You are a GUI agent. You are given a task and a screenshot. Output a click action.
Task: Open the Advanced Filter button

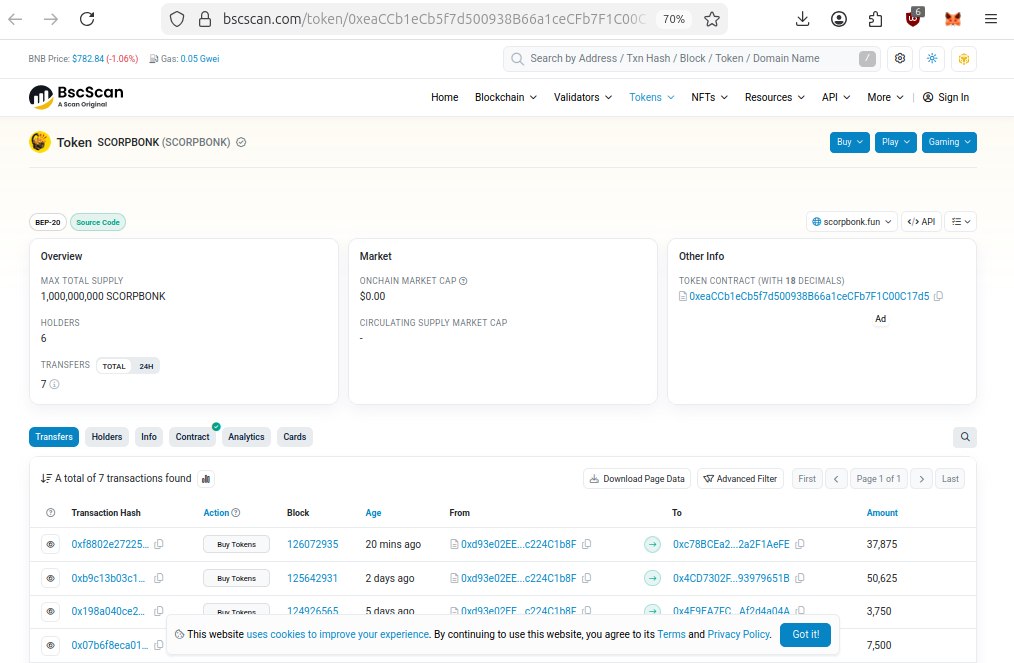click(740, 479)
